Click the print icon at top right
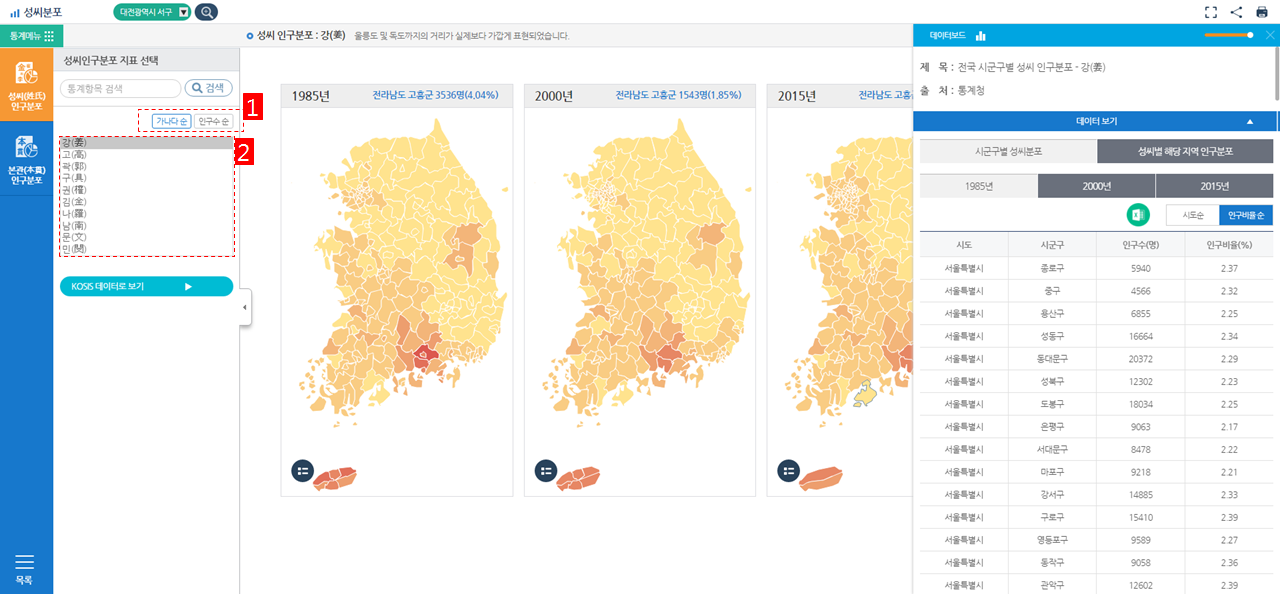1280x594 pixels. [x=1261, y=12]
